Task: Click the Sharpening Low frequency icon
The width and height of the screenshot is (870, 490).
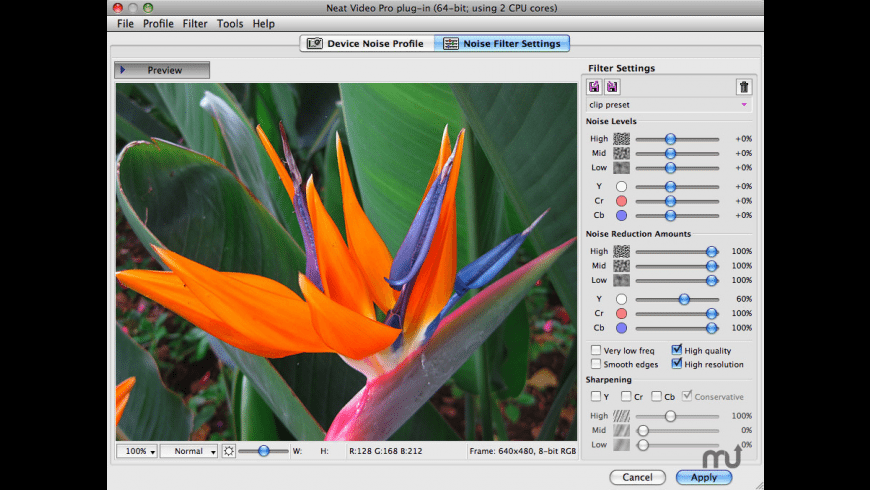Action: click(621, 444)
